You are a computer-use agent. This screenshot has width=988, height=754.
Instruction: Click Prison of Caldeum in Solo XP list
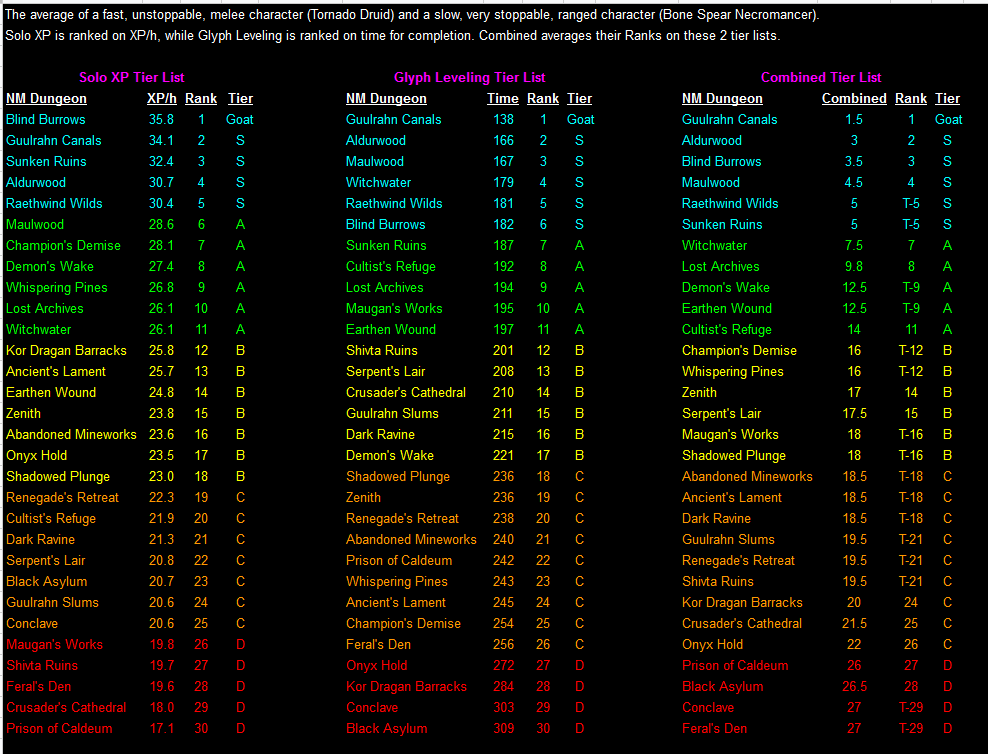[59, 728]
